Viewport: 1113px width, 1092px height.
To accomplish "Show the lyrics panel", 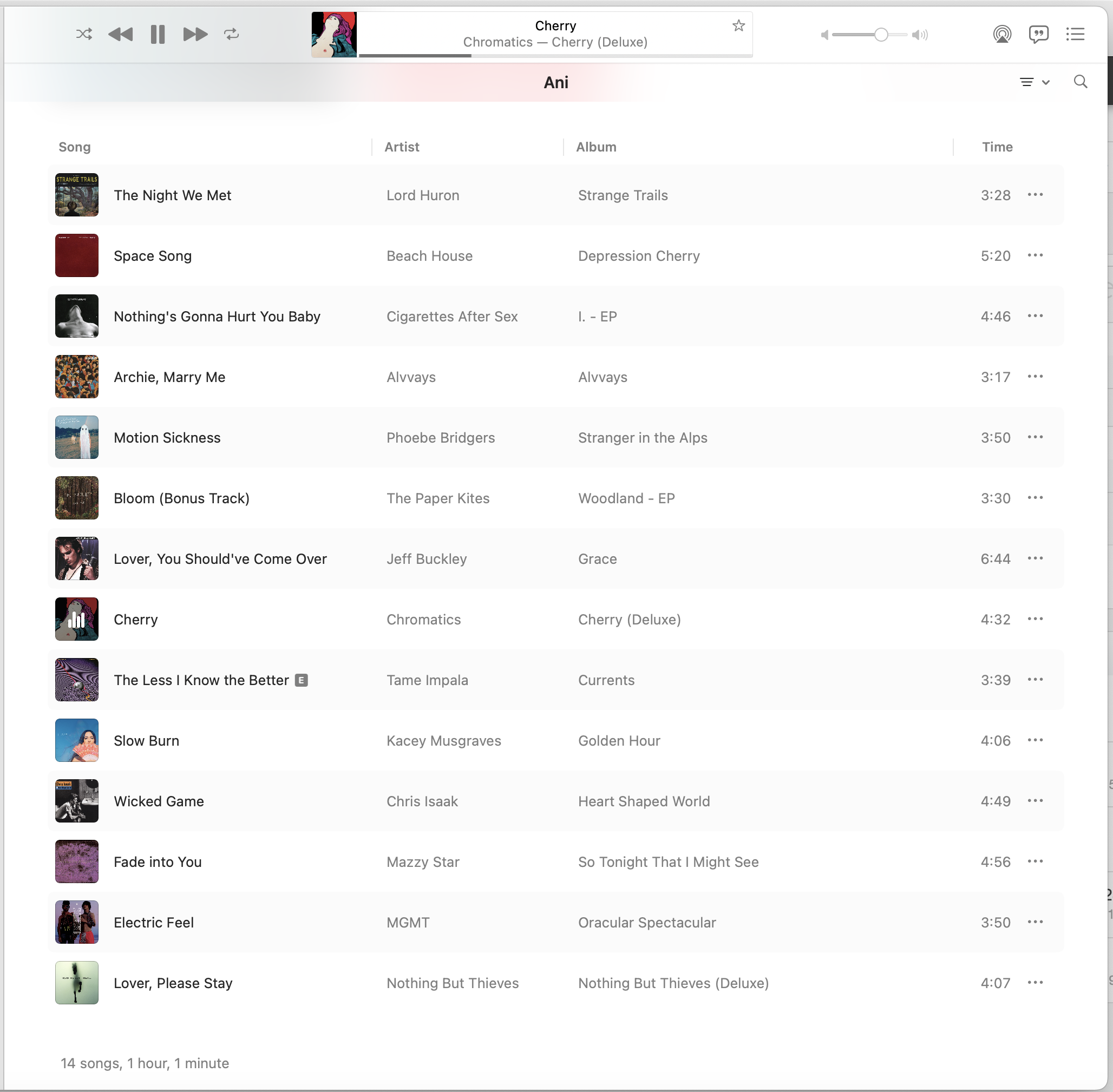I will click(1038, 35).
